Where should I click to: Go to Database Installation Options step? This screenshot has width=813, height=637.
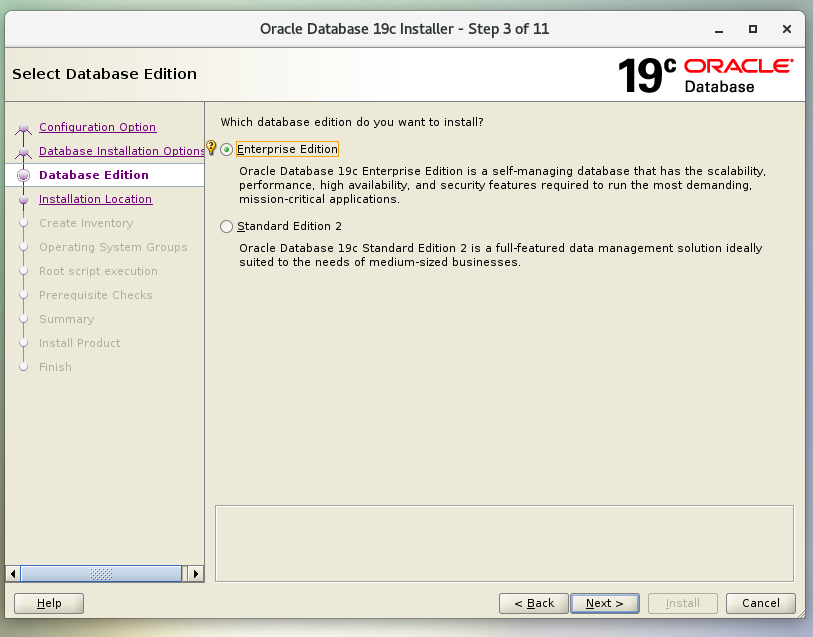click(121, 151)
